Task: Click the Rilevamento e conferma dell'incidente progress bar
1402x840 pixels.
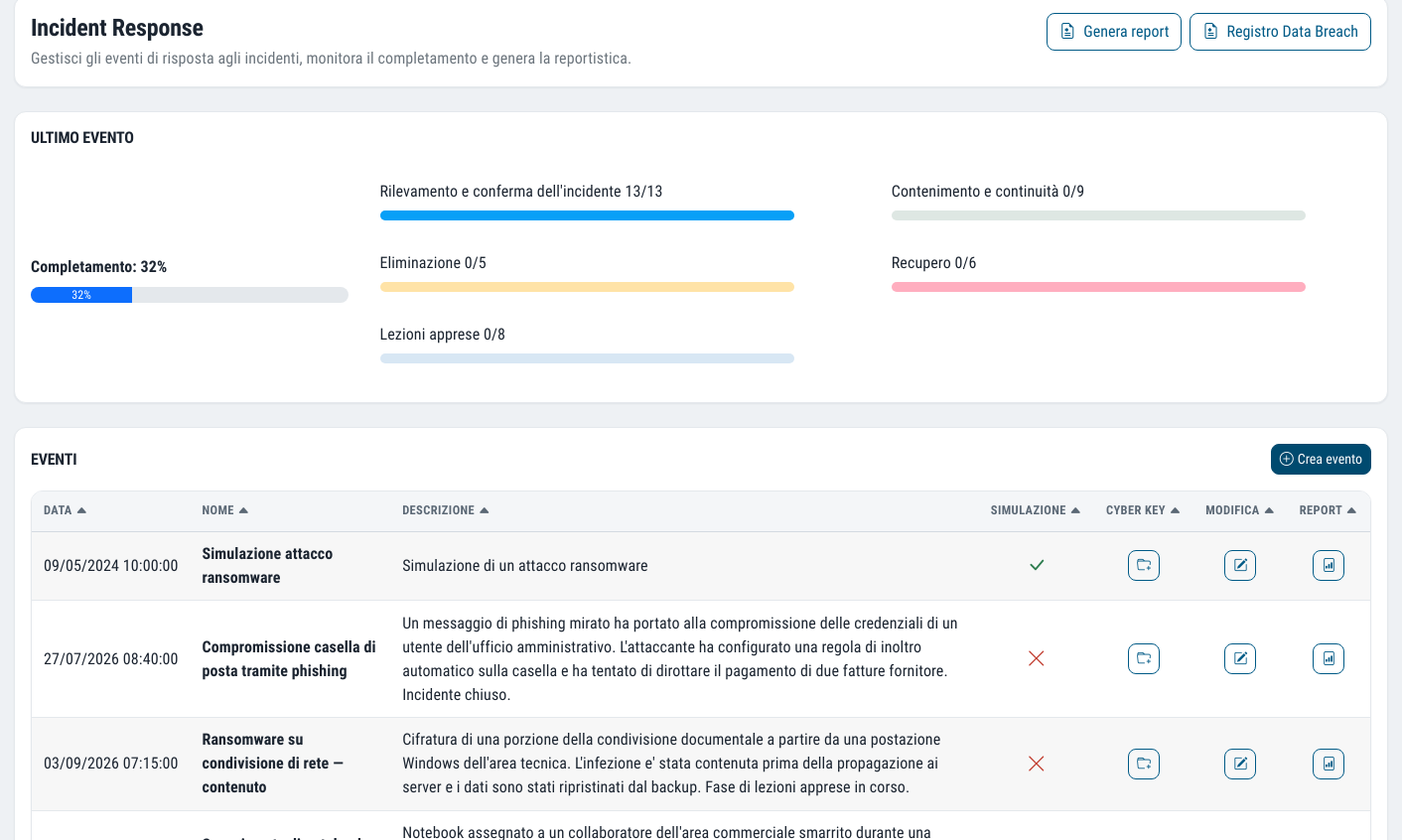Action: [x=587, y=215]
